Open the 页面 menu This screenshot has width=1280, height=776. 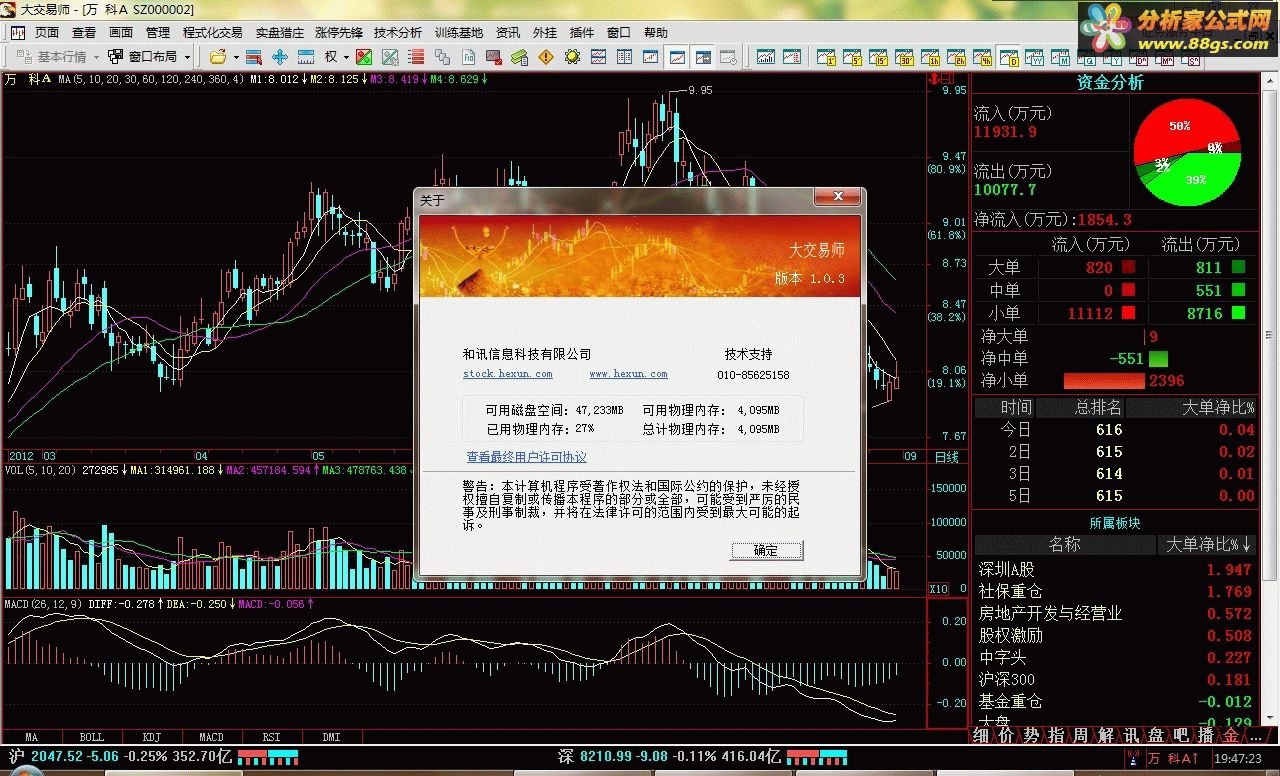pyautogui.click(x=47, y=32)
